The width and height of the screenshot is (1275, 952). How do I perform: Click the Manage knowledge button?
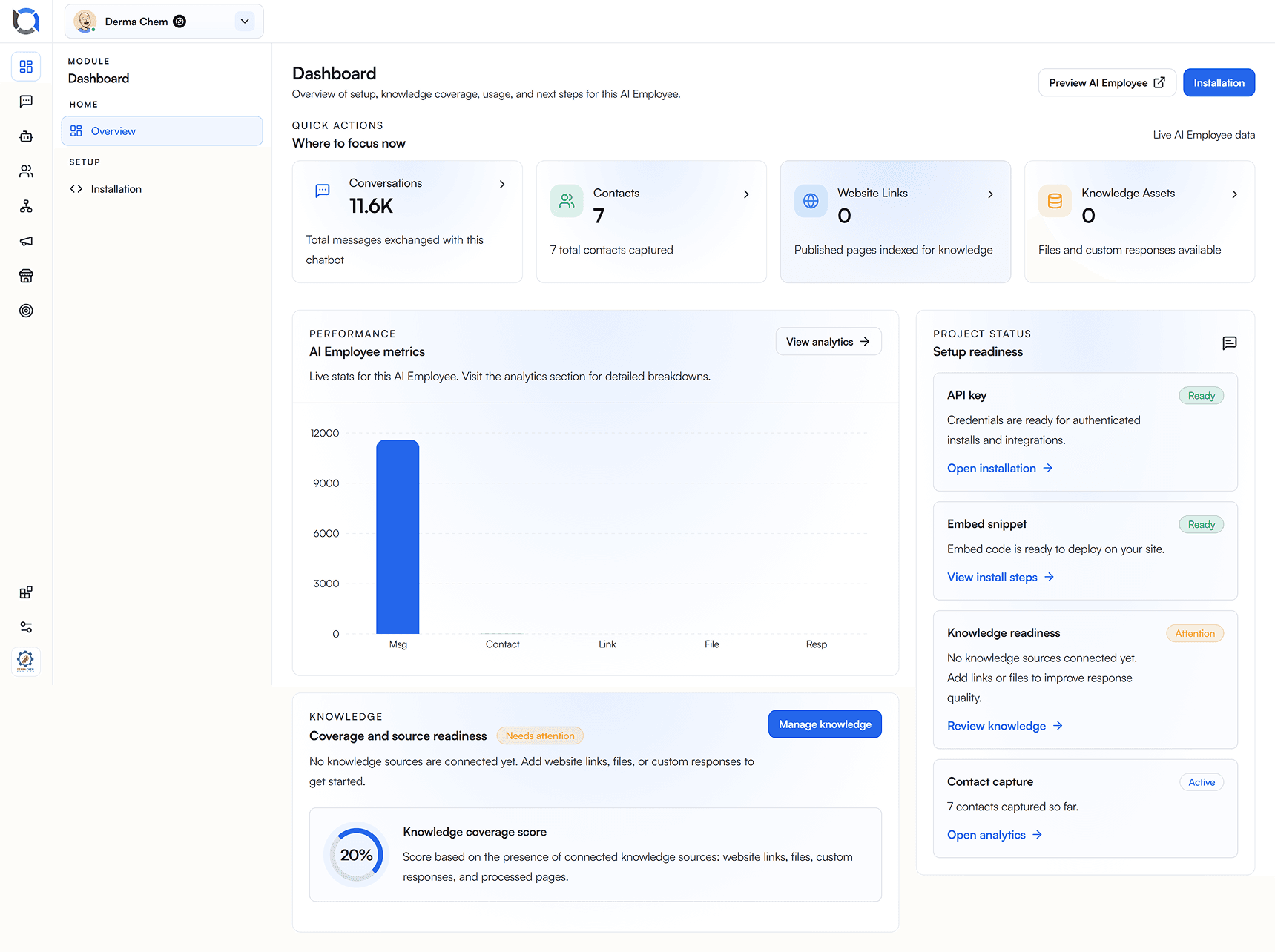825,724
